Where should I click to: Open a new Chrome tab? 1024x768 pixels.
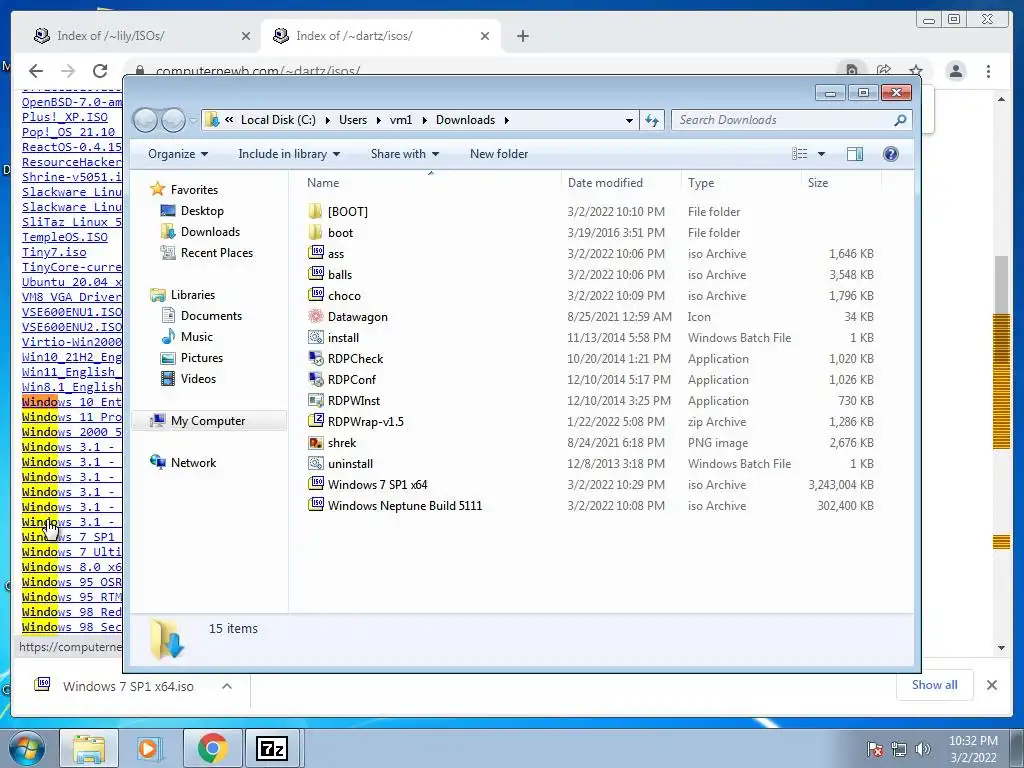click(522, 36)
